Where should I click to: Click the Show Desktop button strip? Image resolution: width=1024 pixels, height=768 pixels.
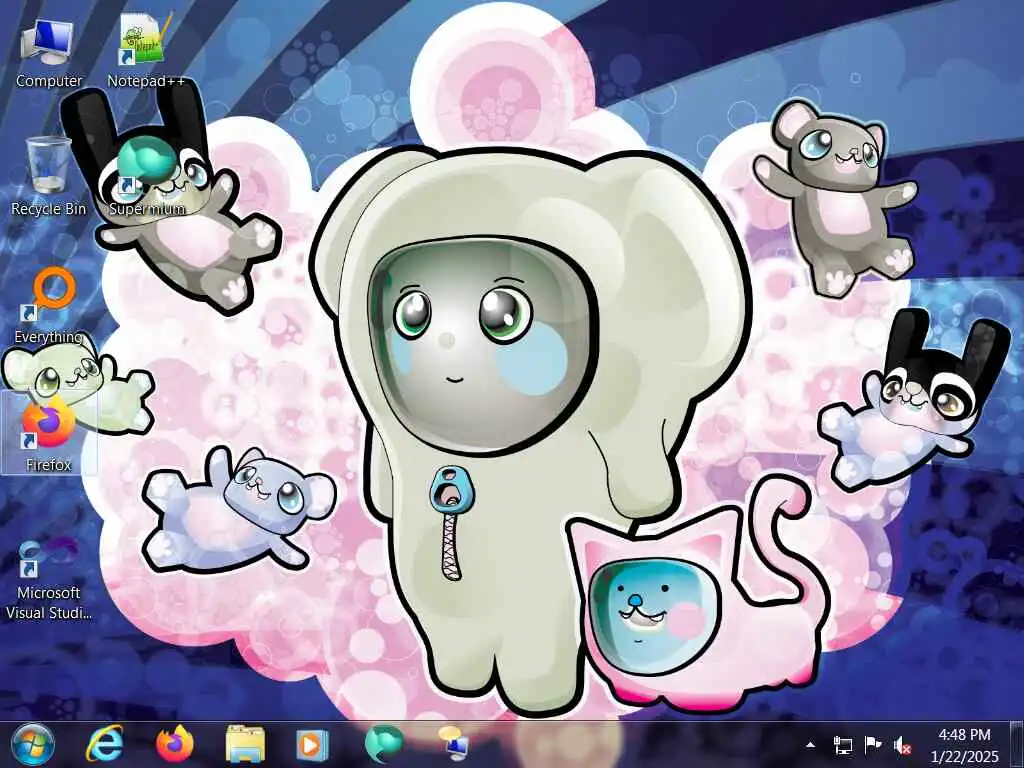pos(1016,745)
